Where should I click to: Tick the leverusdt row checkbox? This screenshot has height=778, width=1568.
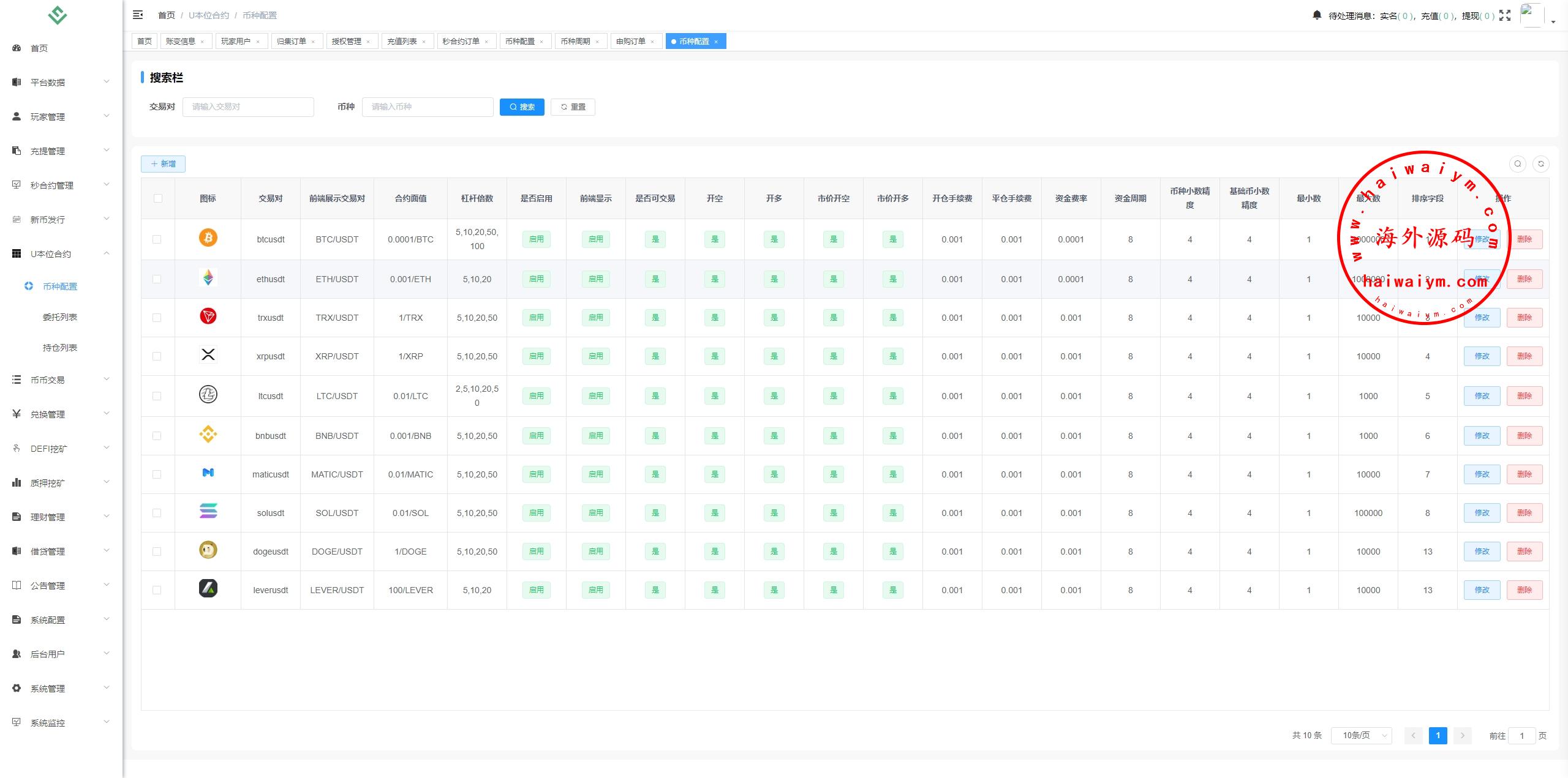tap(157, 590)
